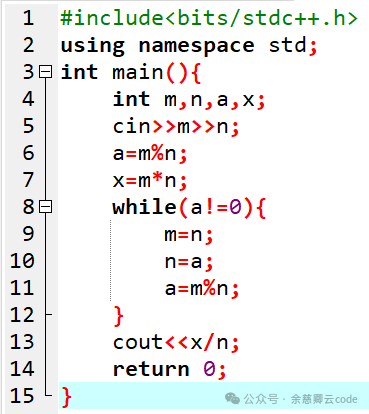This screenshot has height=414, width=369.
Task: Click the 'using namespace std;' statement
Action: (189, 46)
